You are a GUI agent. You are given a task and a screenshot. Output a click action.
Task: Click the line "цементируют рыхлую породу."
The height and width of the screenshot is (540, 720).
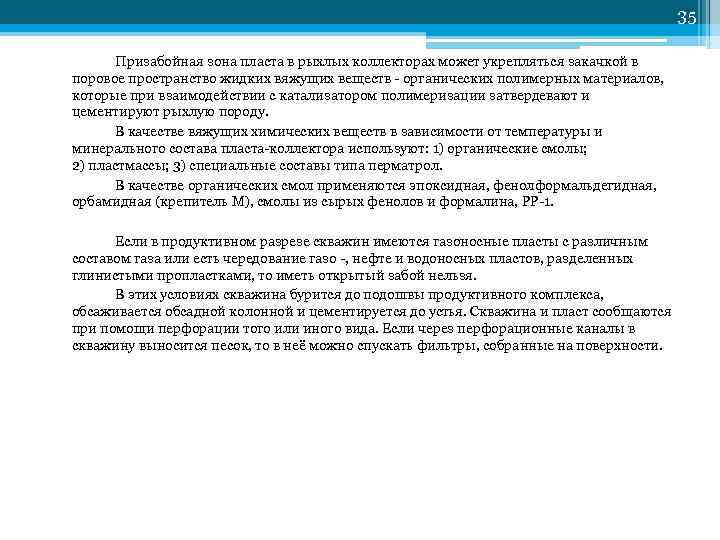click(170, 112)
